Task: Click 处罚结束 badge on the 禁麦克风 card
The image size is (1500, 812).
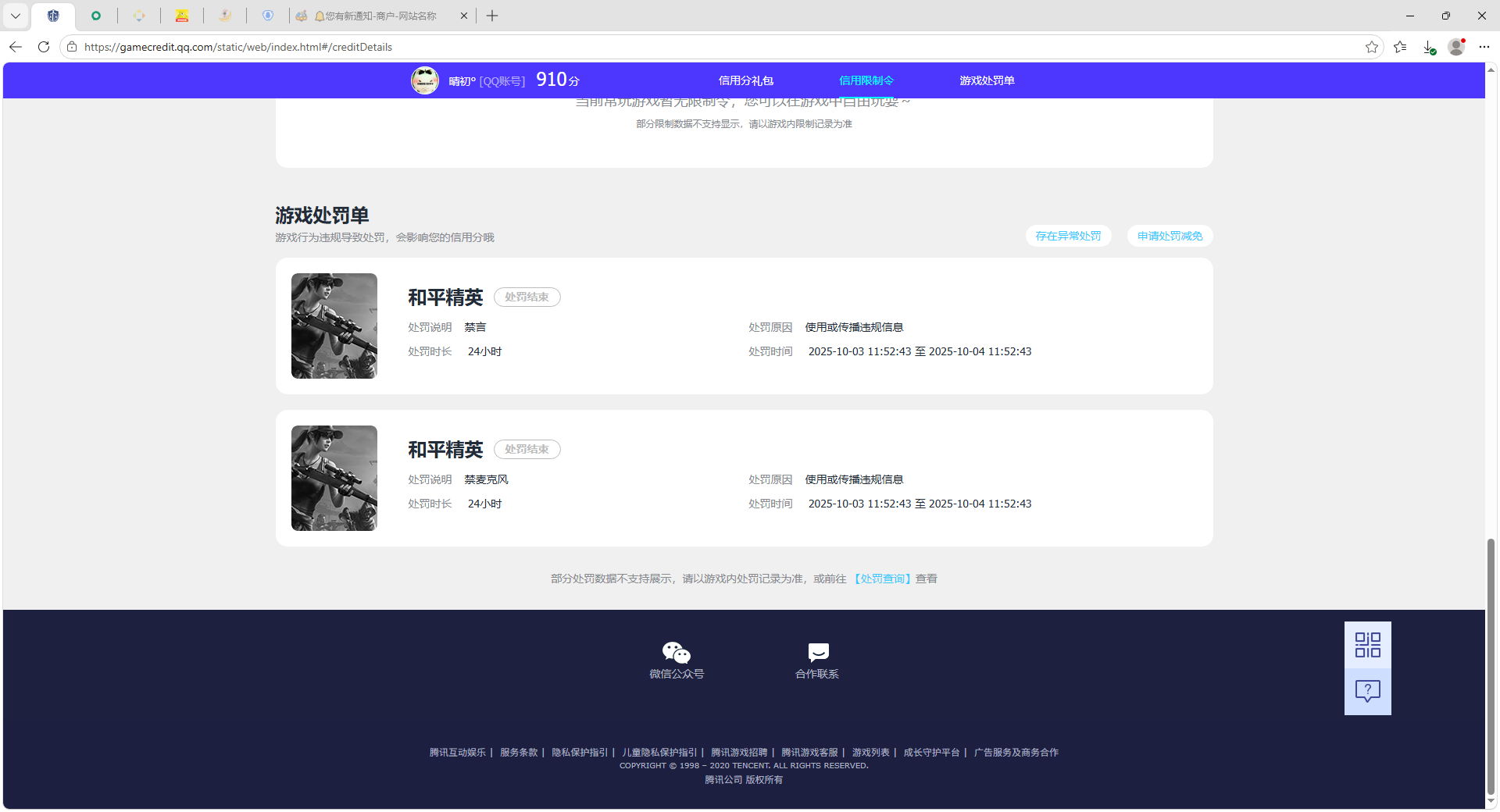Action: tap(527, 449)
